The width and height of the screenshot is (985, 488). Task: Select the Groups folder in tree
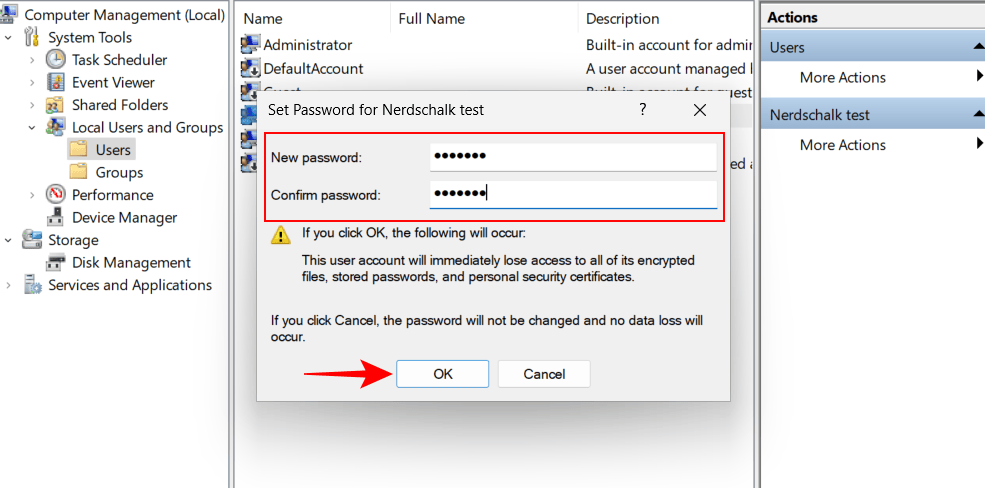tap(119, 172)
